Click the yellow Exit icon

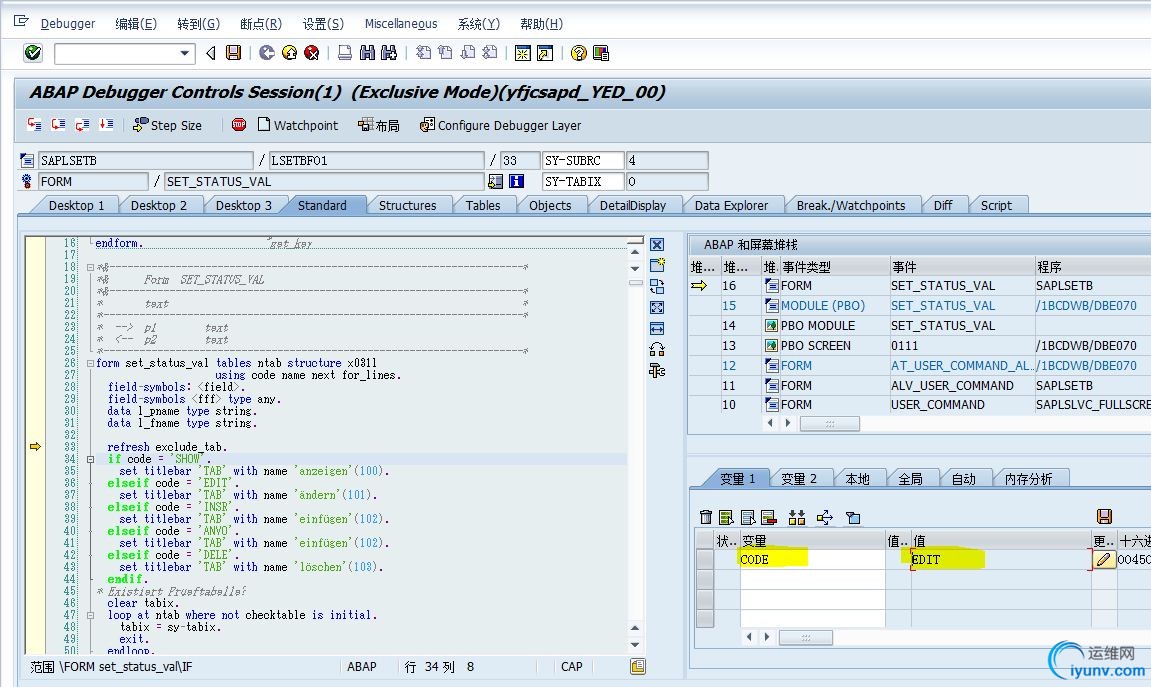(289, 53)
